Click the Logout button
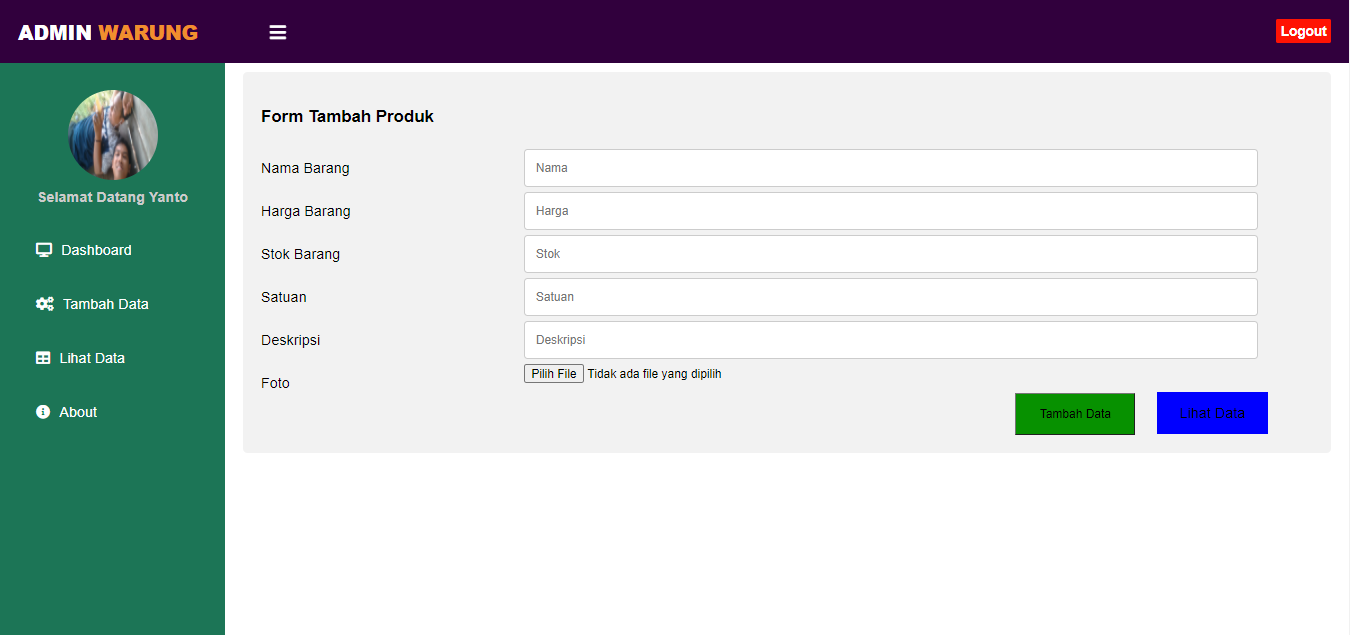 click(x=1303, y=30)
